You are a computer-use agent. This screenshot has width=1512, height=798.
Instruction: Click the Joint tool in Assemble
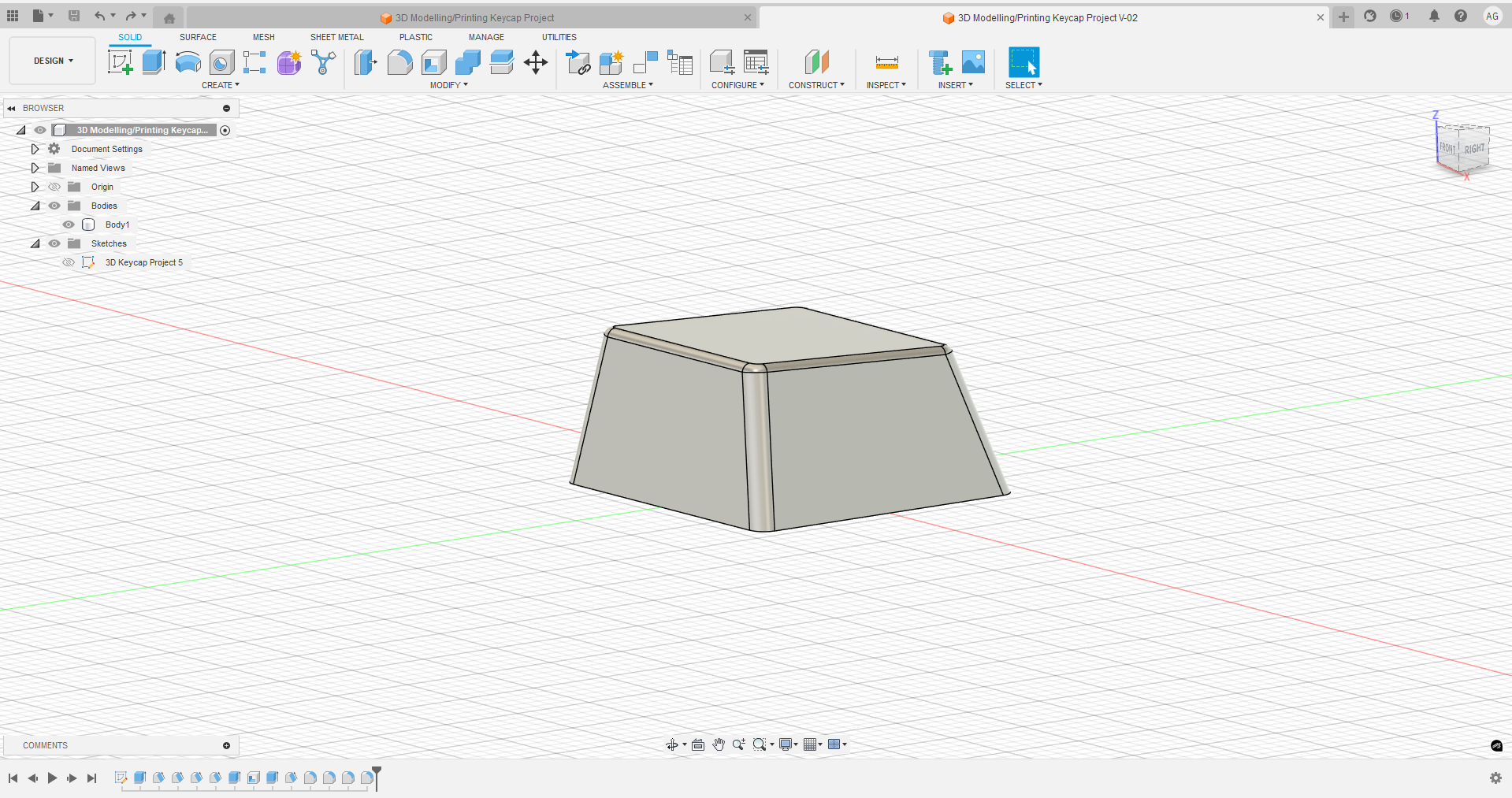pos(645,62)
